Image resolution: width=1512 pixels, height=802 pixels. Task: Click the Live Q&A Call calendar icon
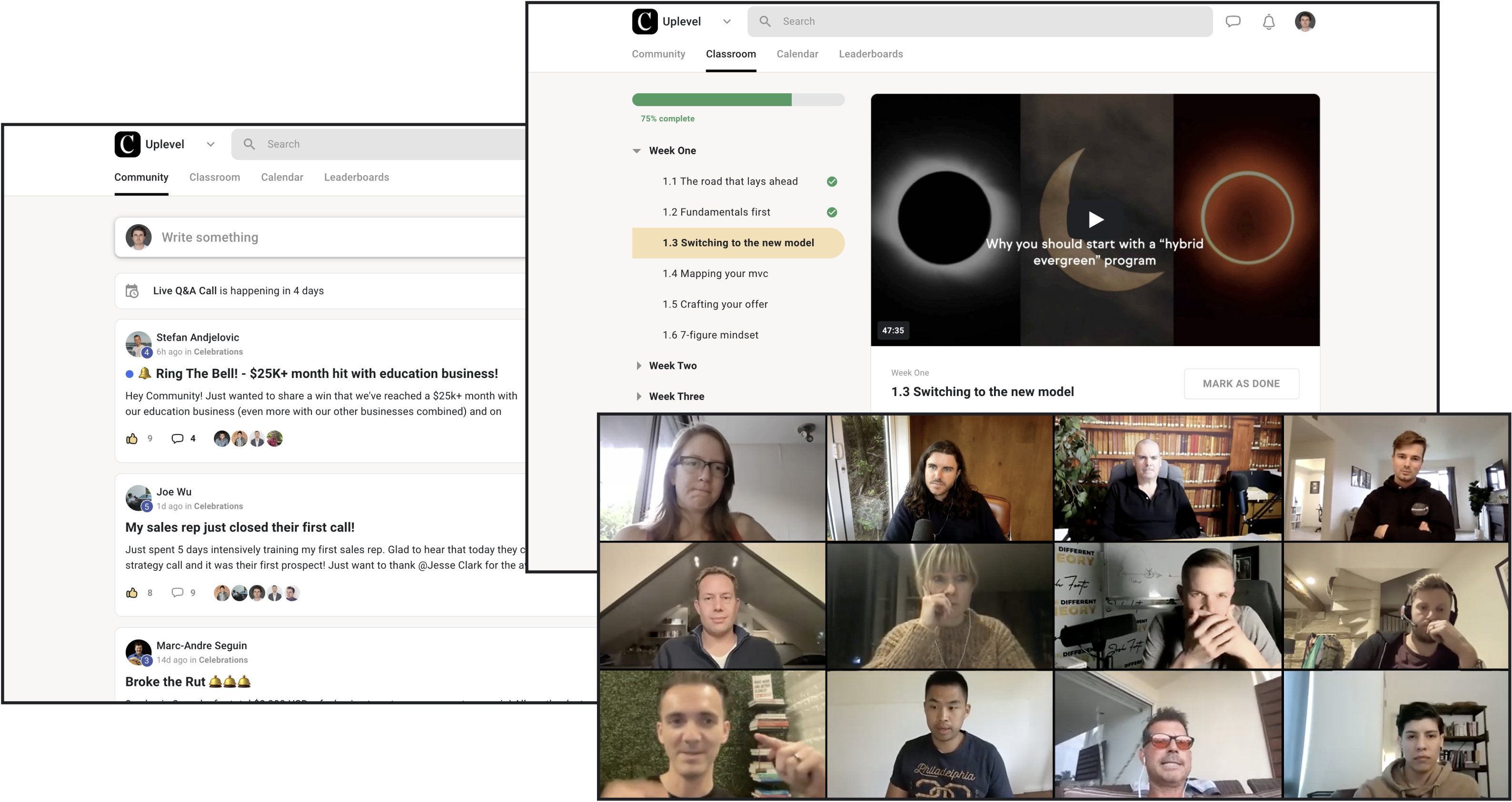click(132, 291)
